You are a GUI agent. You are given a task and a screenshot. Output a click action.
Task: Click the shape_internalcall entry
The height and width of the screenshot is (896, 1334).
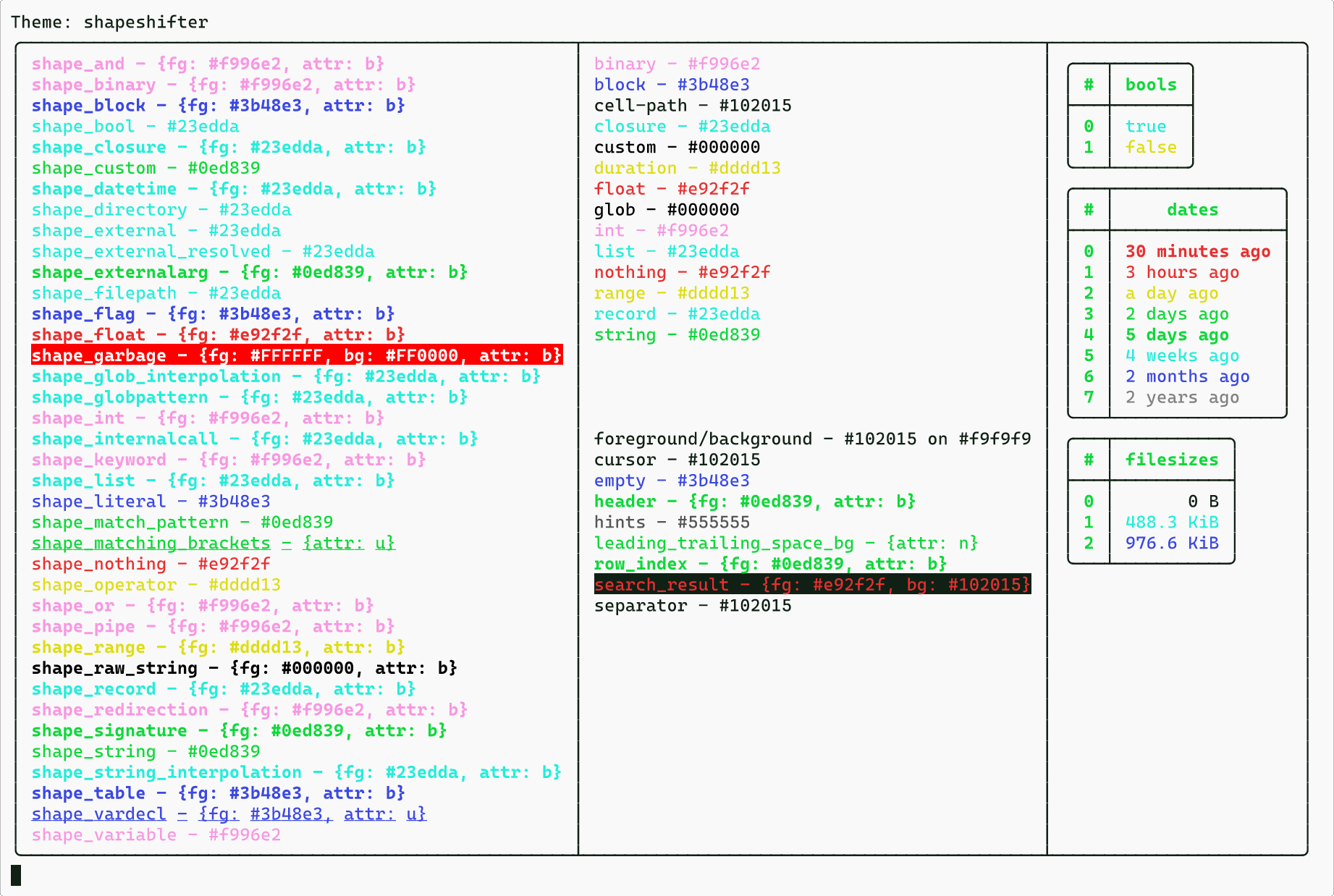[255, 439]
